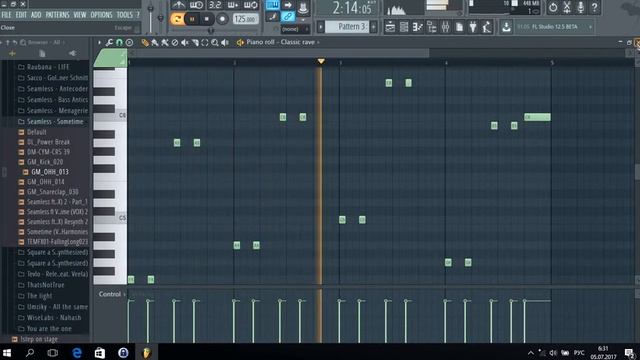The width and height of the screenshot is (640, 360).
Task: Toggle pattern/song mode orange button
Action: click(x=177, y=19)
